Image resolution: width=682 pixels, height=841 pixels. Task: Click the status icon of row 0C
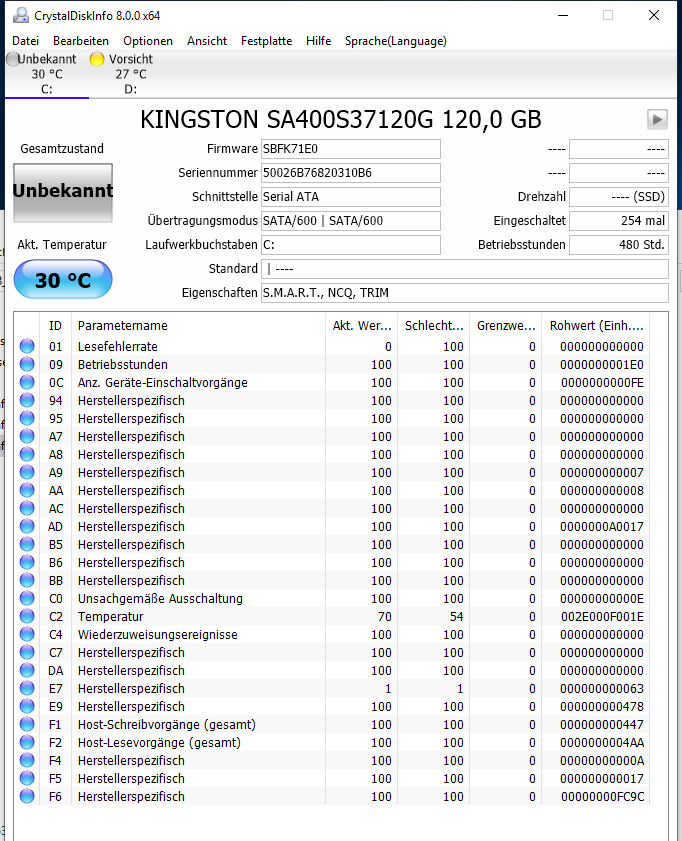[x=27, y=382]
